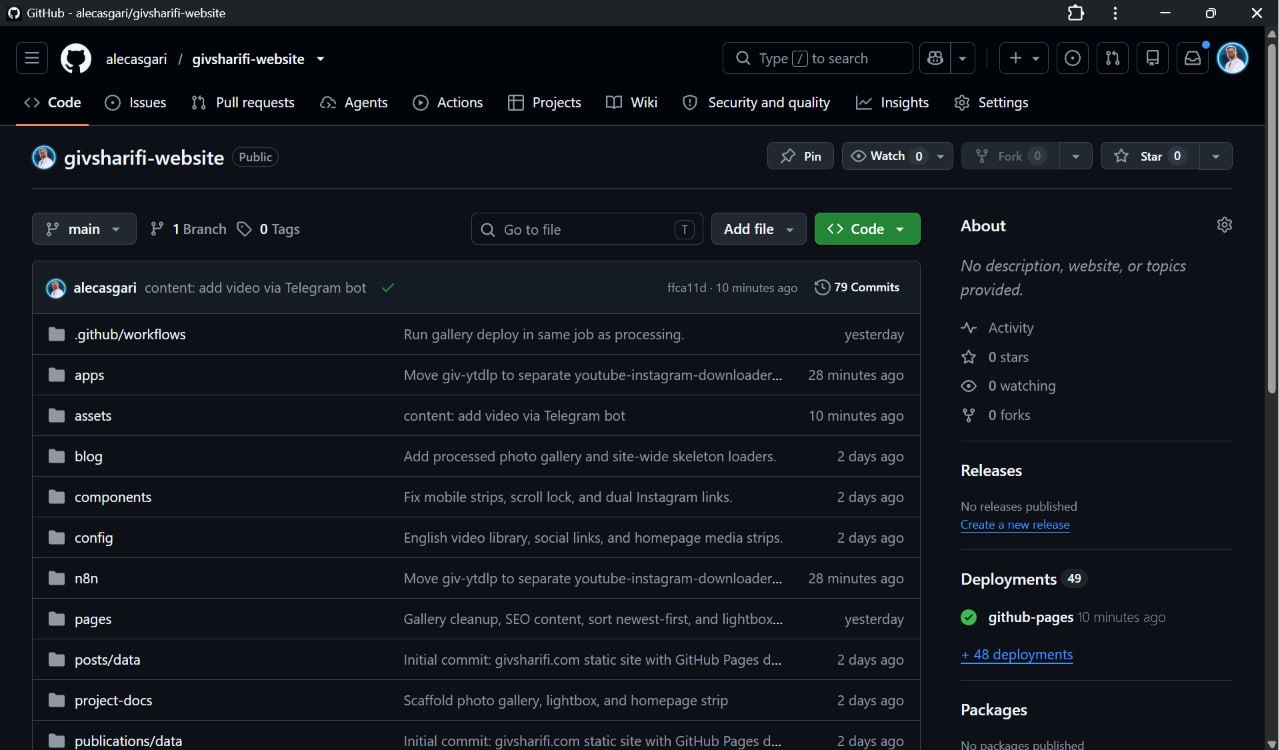The width and height of the screenshot is (1279, 750).
Task: Open the green Code clone dropdown
Action: coord(867,229)
